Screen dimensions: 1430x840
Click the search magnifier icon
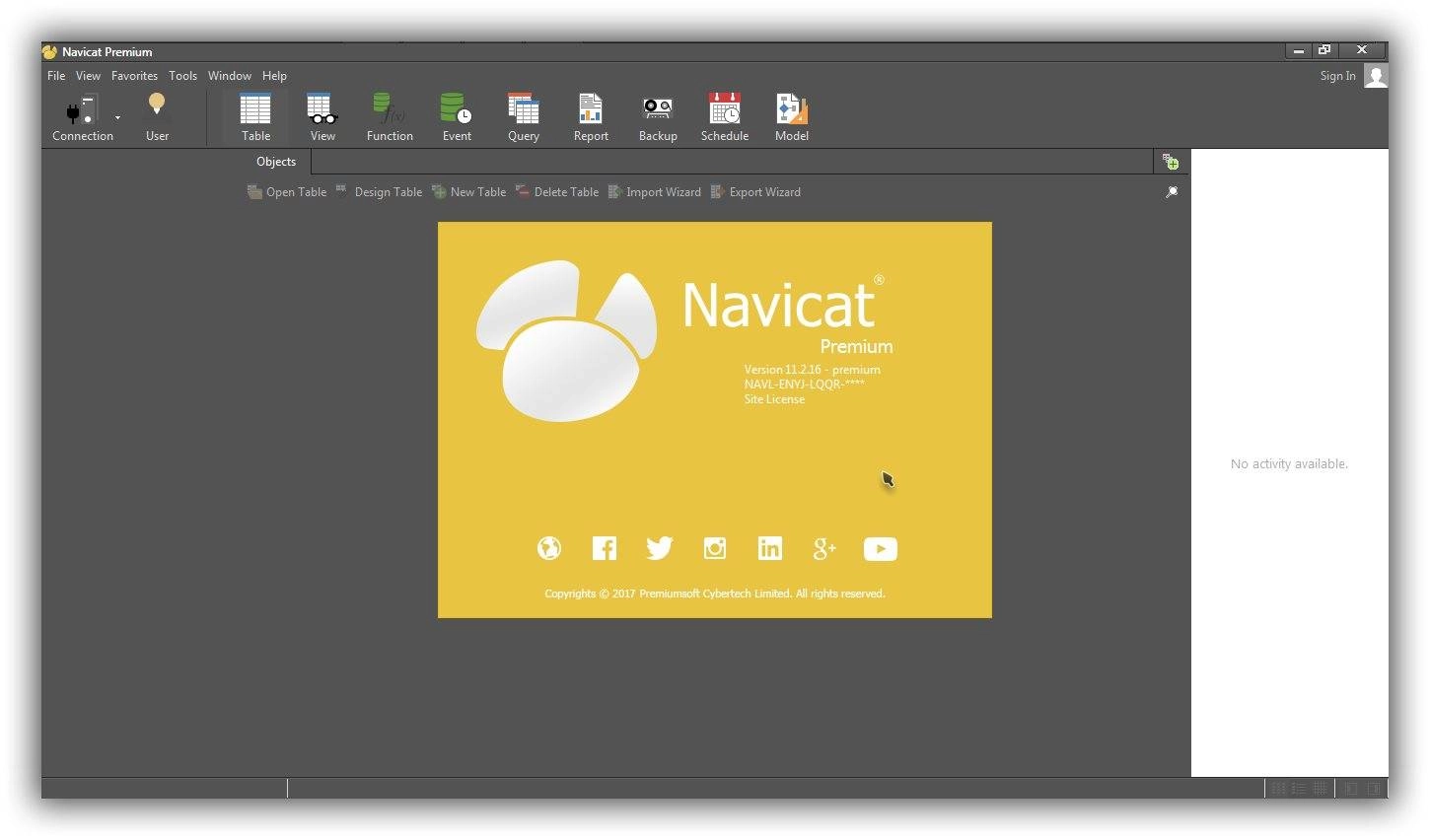[x=1172, y=192]
